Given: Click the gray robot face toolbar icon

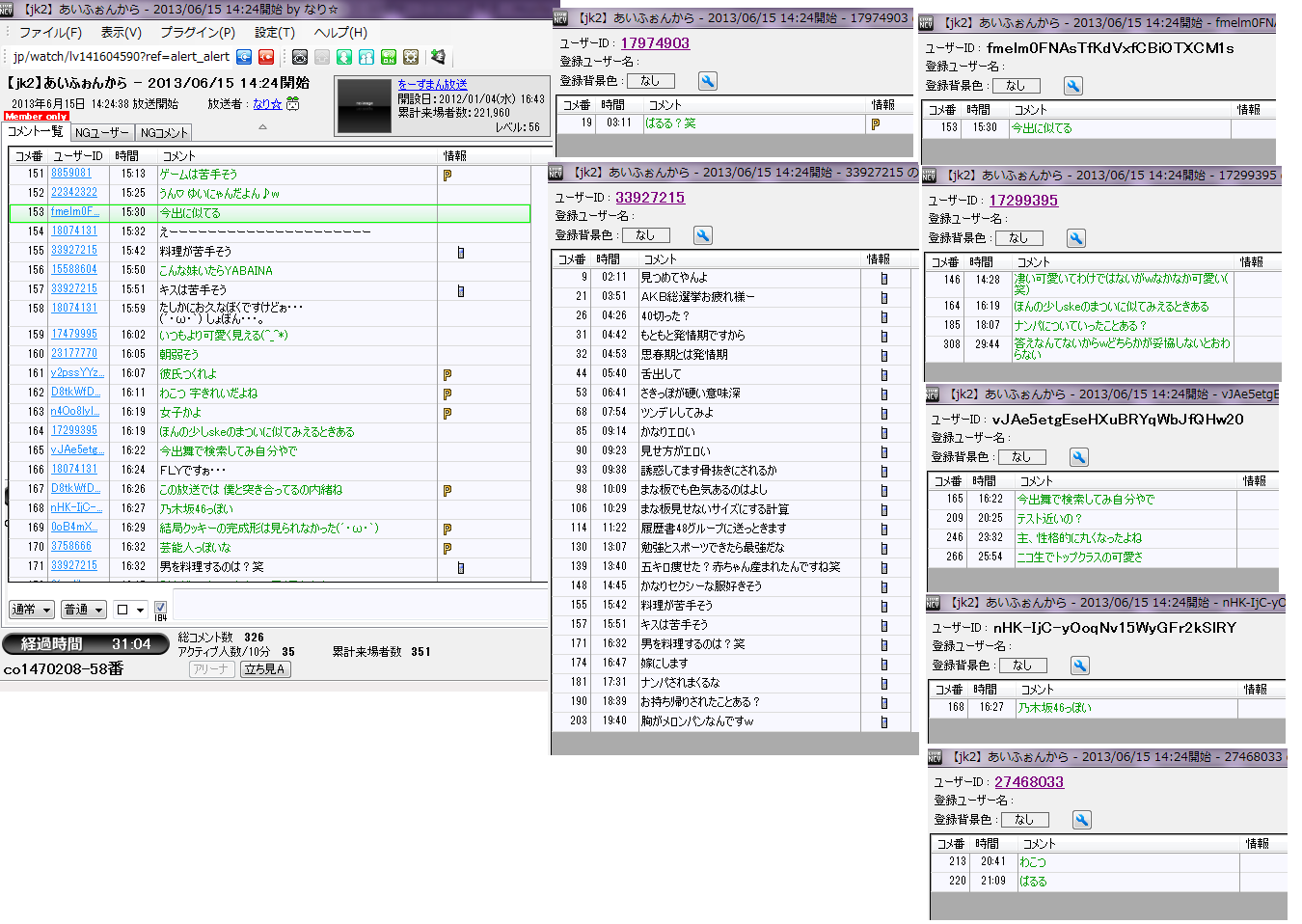Looking at the screenshot, I should click(x=300, y=57).
